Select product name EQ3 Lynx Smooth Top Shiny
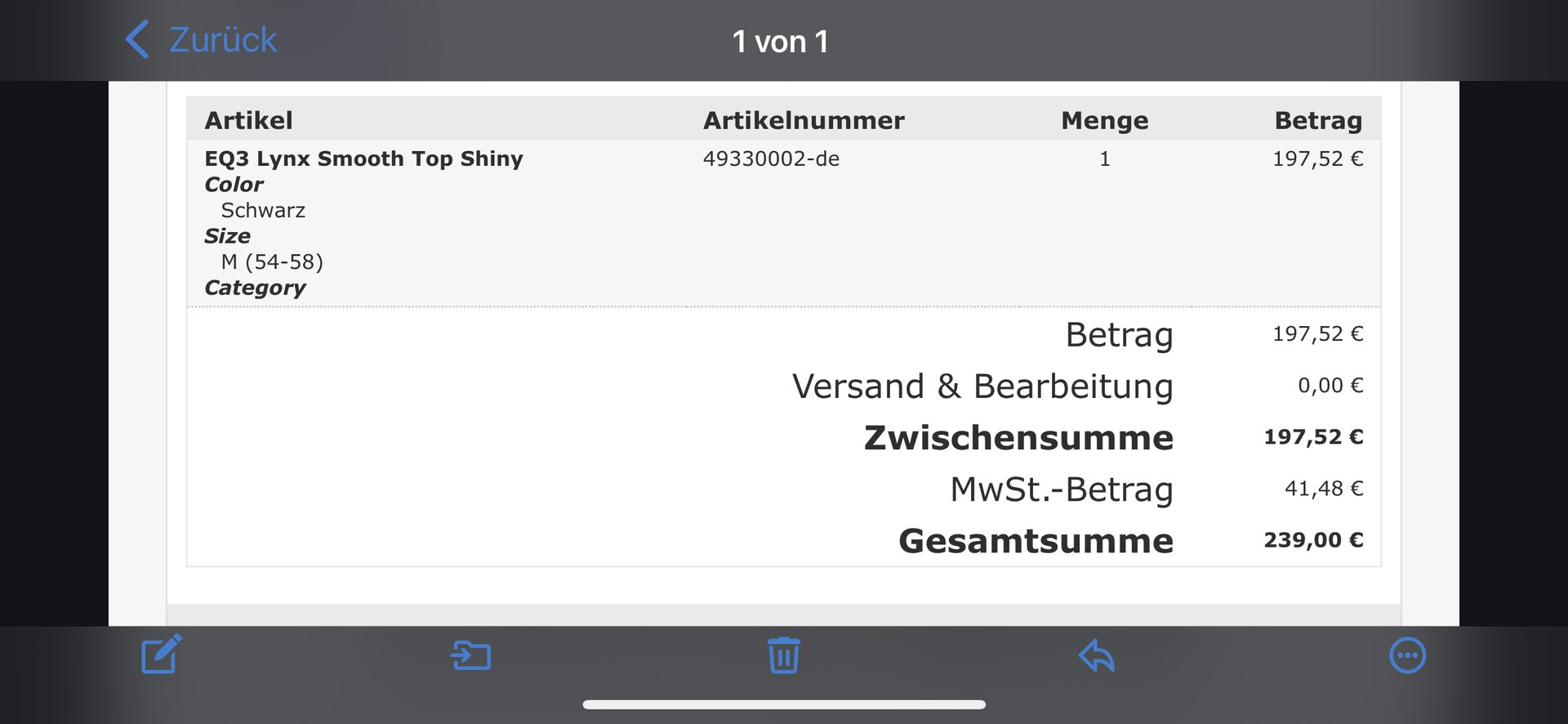Image resolution: width=1568 pixels, height=724 pixels. (363, 159)
